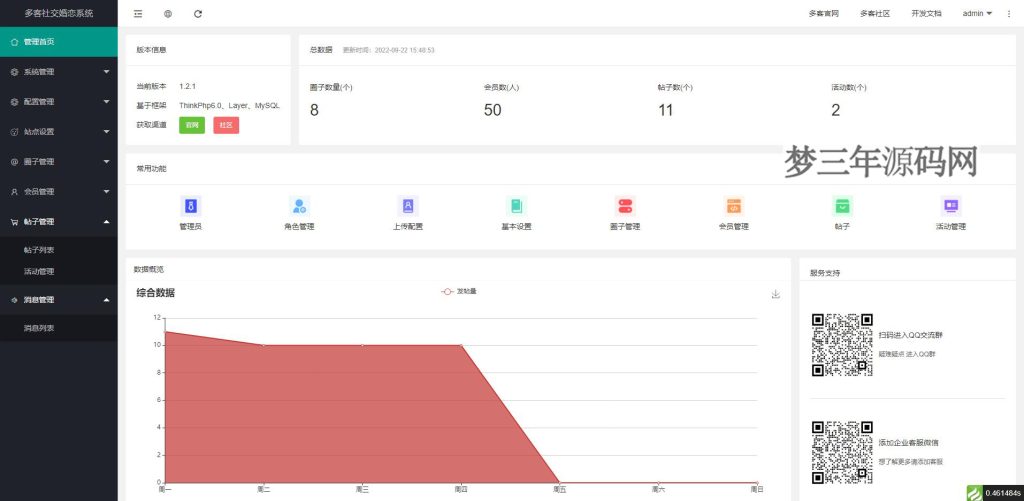The image size is (1024, 501).
Task: Open the 开发文档 header link
Action: pos(926,14)
